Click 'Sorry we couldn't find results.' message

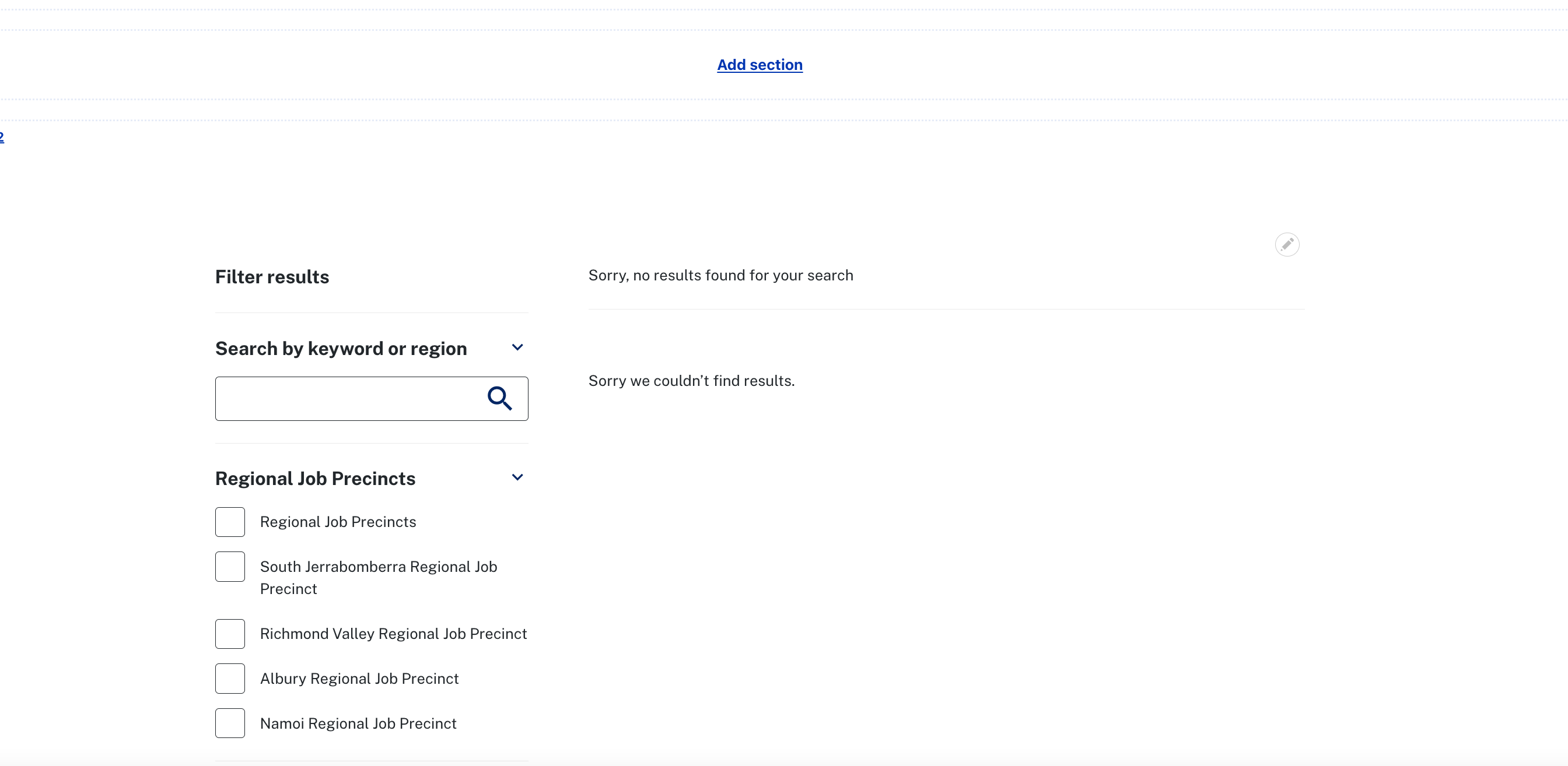pyautogui.click(x=691, y=381)
